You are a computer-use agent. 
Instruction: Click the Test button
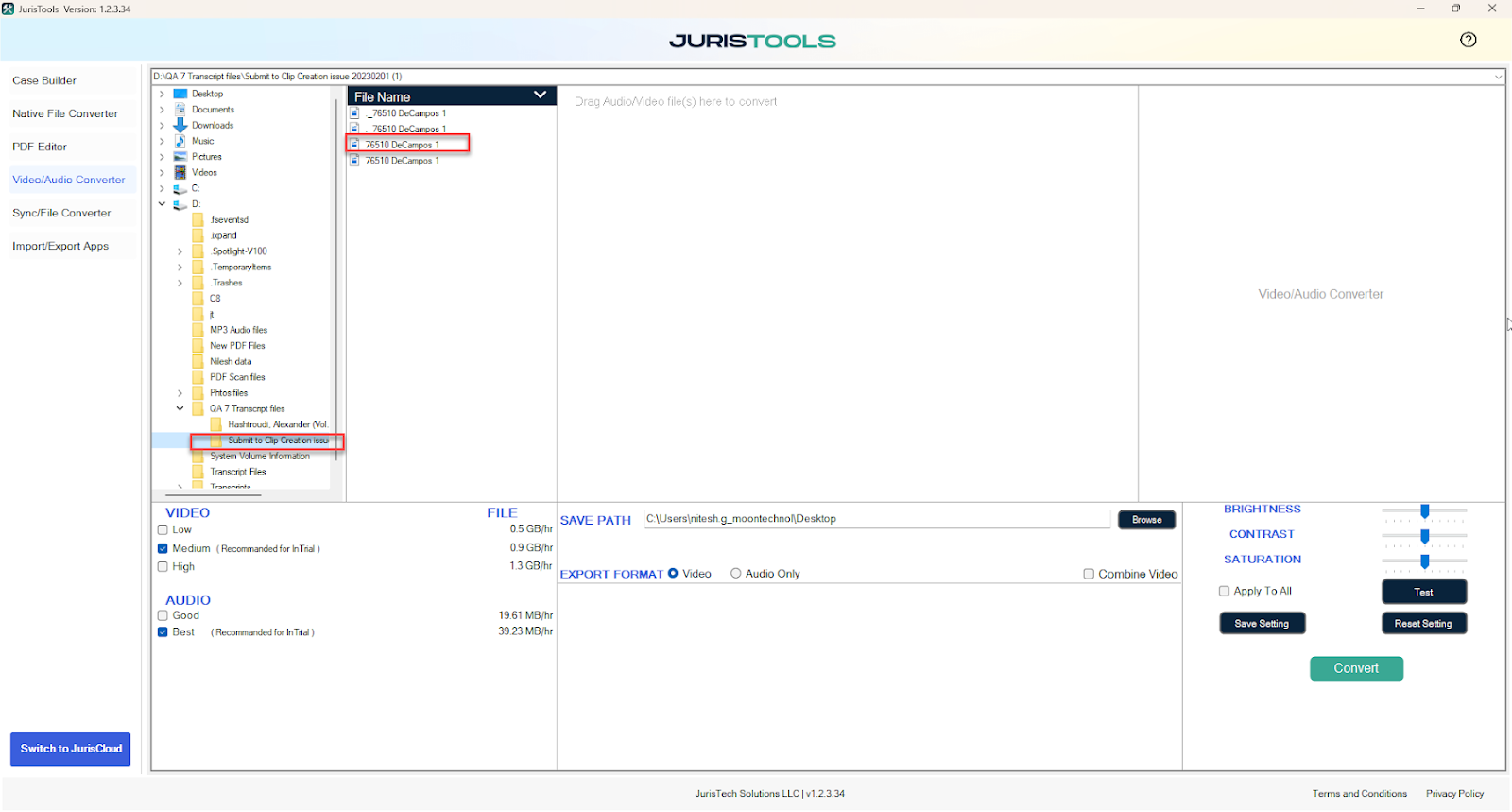pyautogui.click(x=1423, y=592)
